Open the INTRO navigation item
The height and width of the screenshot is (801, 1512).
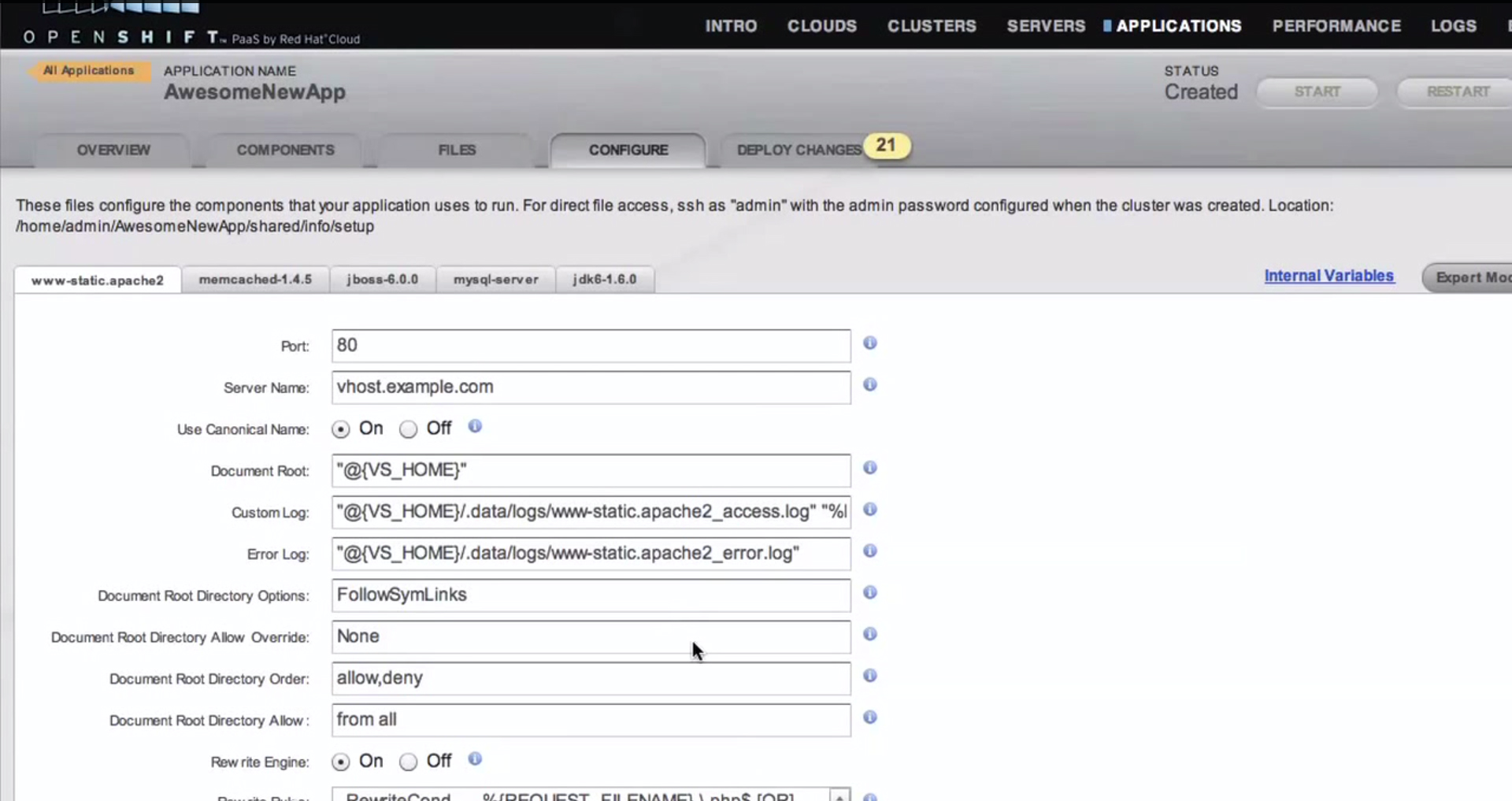click(731, 26)
